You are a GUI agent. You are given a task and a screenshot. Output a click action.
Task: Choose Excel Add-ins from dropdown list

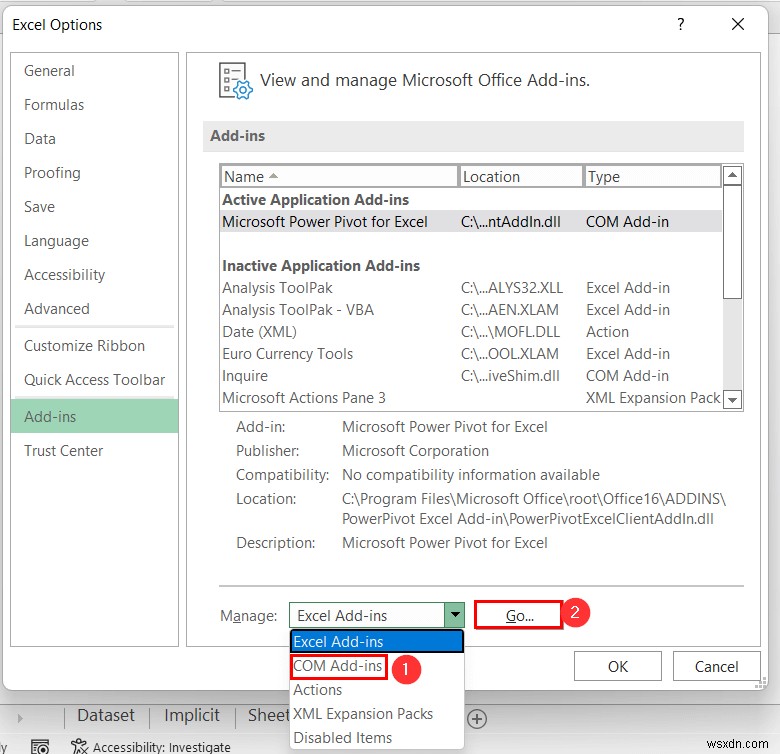377,642
